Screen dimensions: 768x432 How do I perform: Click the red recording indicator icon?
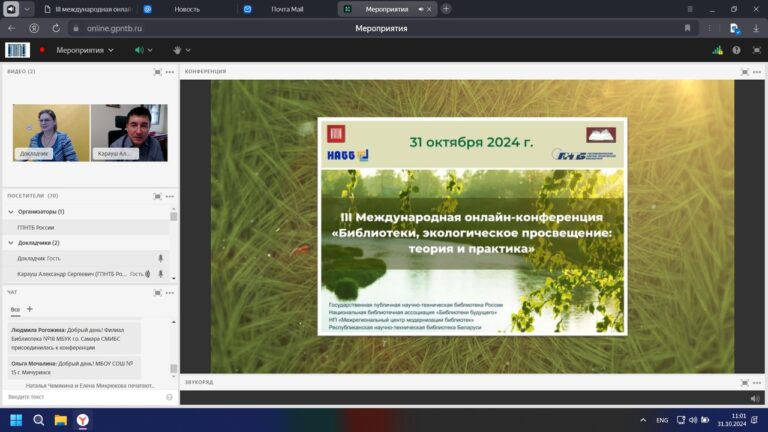(42, 50)
